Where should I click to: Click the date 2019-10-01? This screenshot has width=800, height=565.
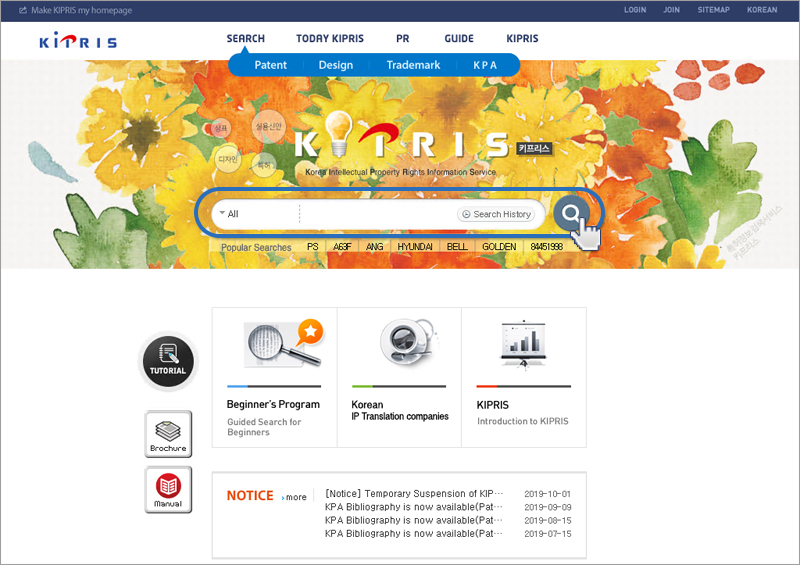click(x=547, y=494)
